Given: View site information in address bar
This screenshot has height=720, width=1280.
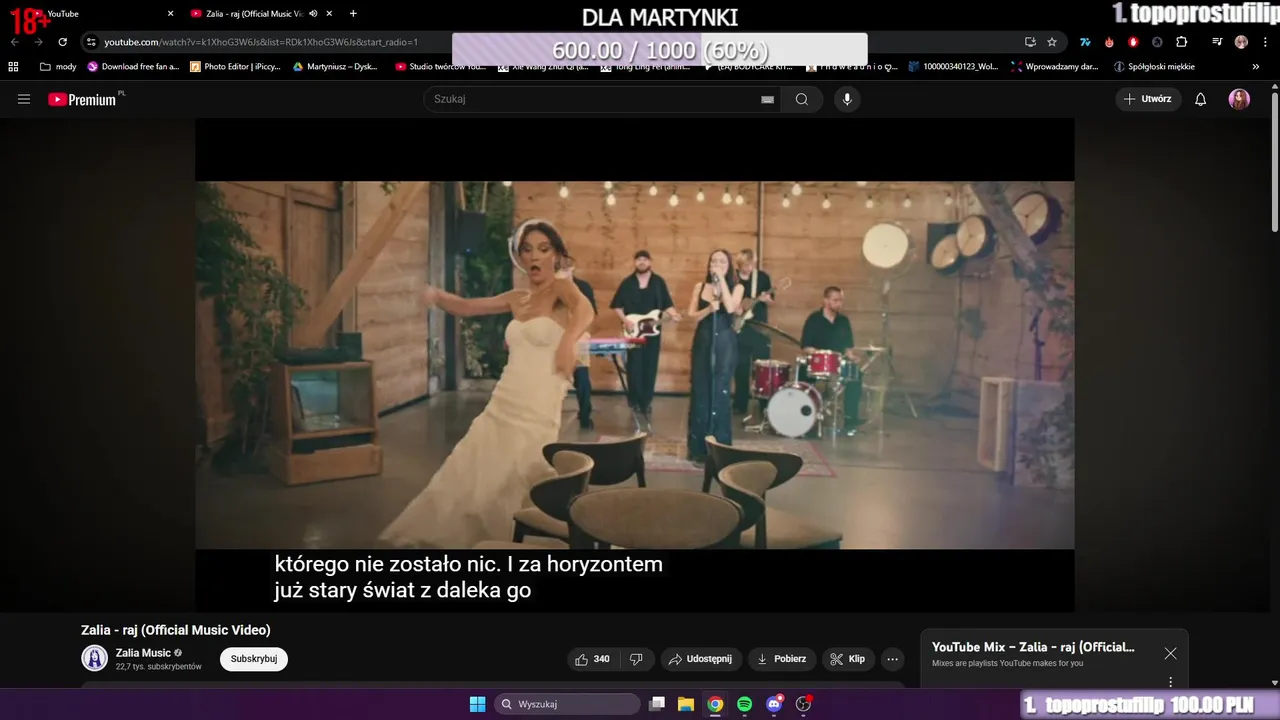Looking at the screenshot, I should [x=91, y=42].
